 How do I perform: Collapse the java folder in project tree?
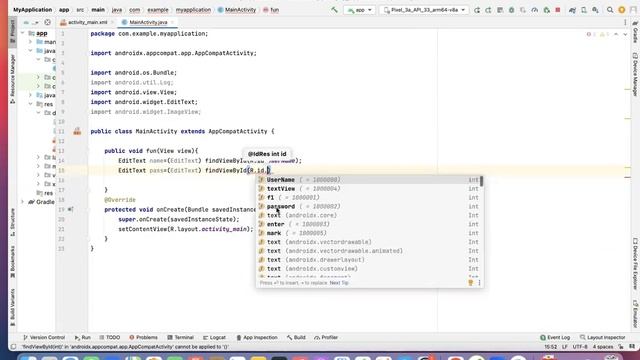(x=31, y=51)
